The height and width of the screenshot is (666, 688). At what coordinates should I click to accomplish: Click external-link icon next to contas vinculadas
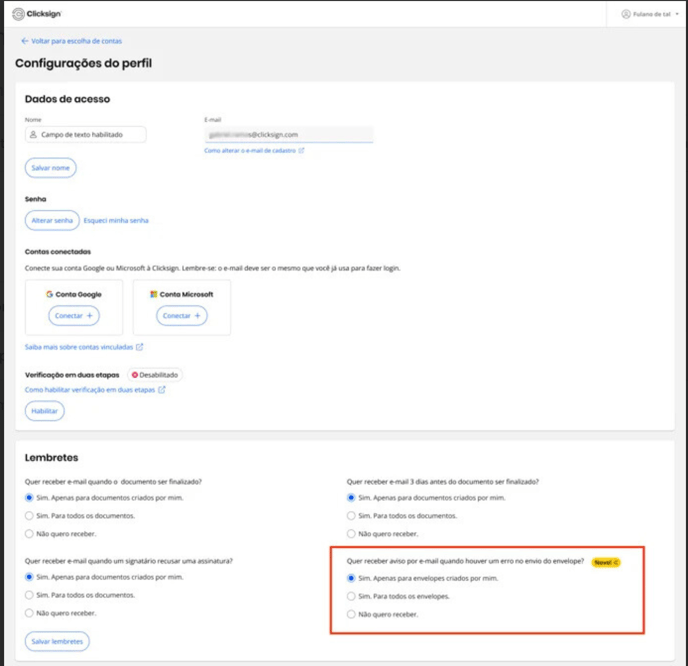click(x=140, y=347)
